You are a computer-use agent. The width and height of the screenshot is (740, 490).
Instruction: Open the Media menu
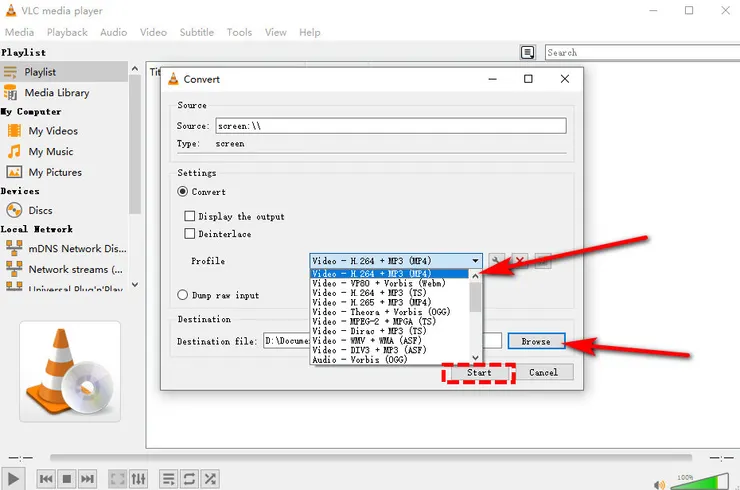click(x=19, y=32)
